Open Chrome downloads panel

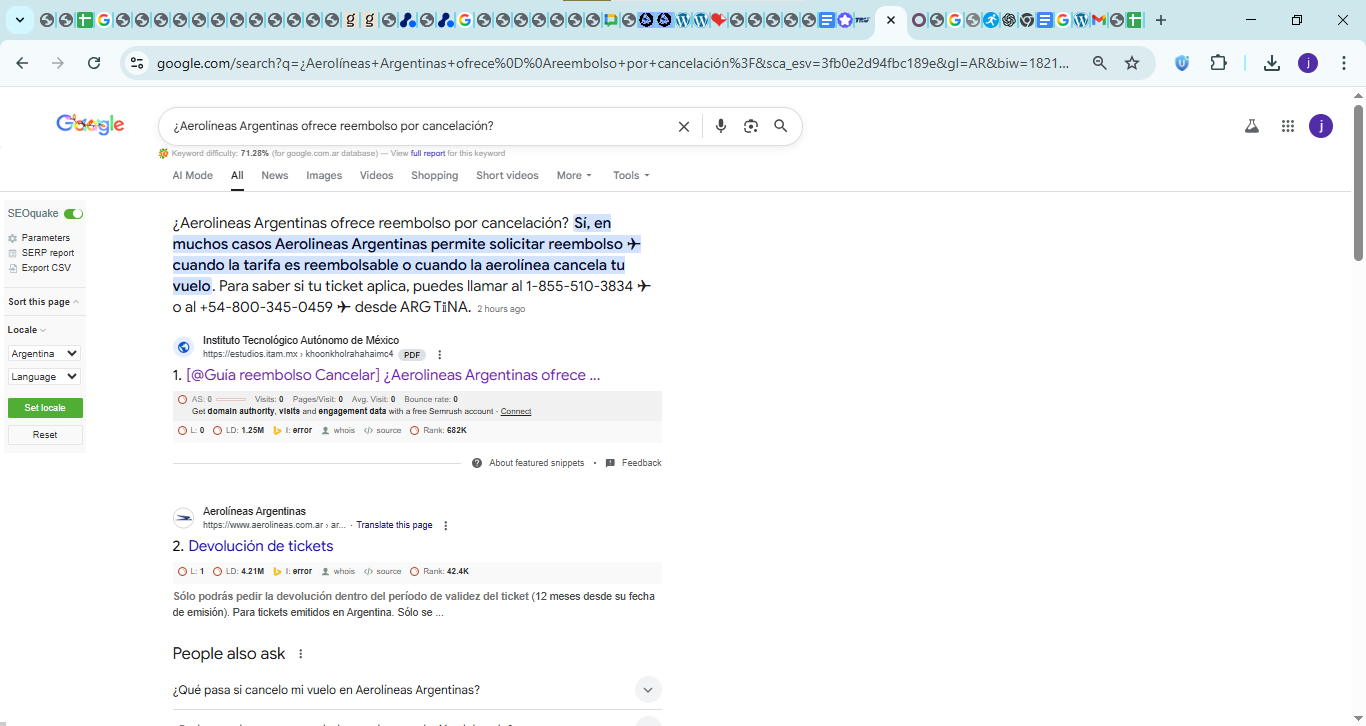click(1271, 63)
